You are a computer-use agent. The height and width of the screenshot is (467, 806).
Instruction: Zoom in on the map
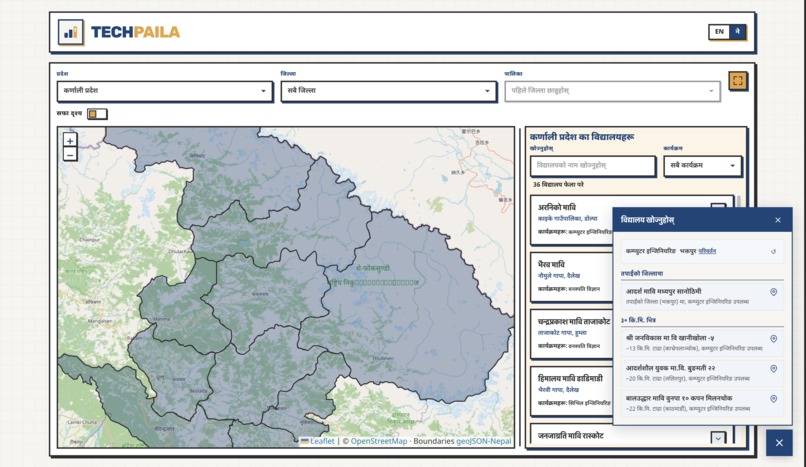pyautogui.click(x=70, y=140)
